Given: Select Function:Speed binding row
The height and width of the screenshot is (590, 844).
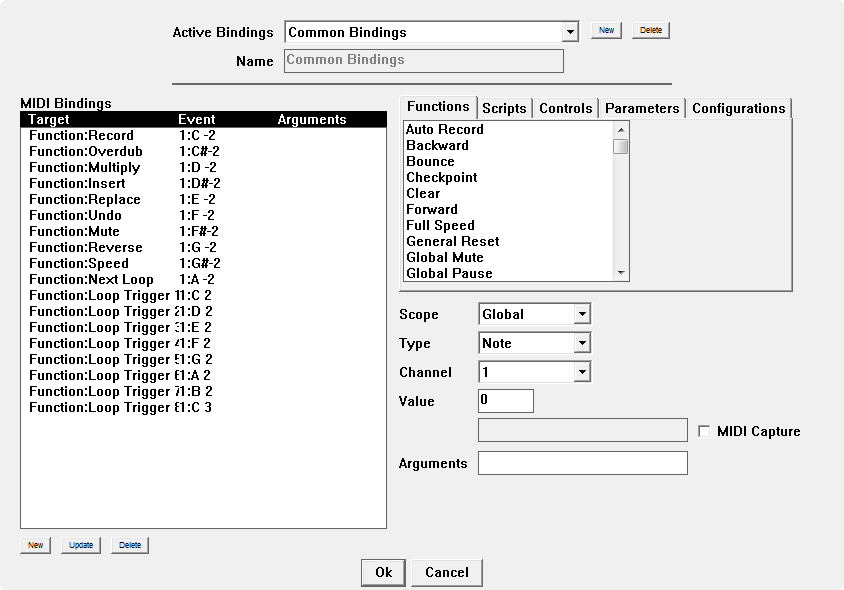Looking at the screenshot, I should pos(203,263).
